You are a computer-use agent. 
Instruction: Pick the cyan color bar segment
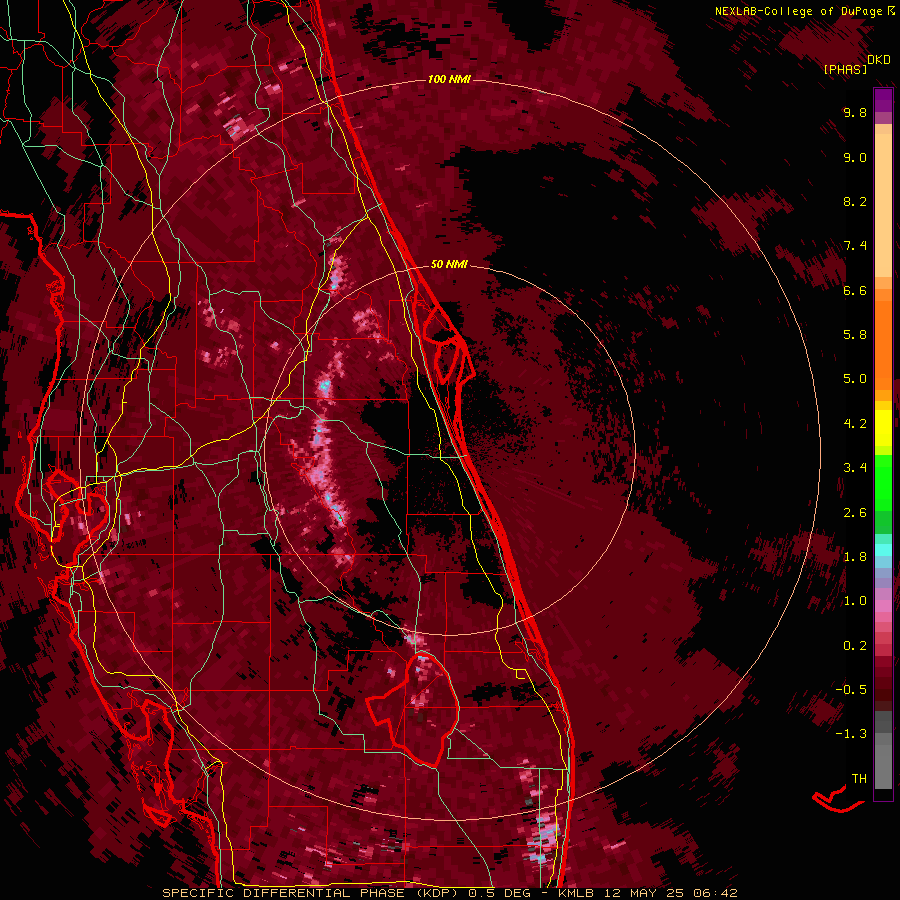(x=883, y=550)
